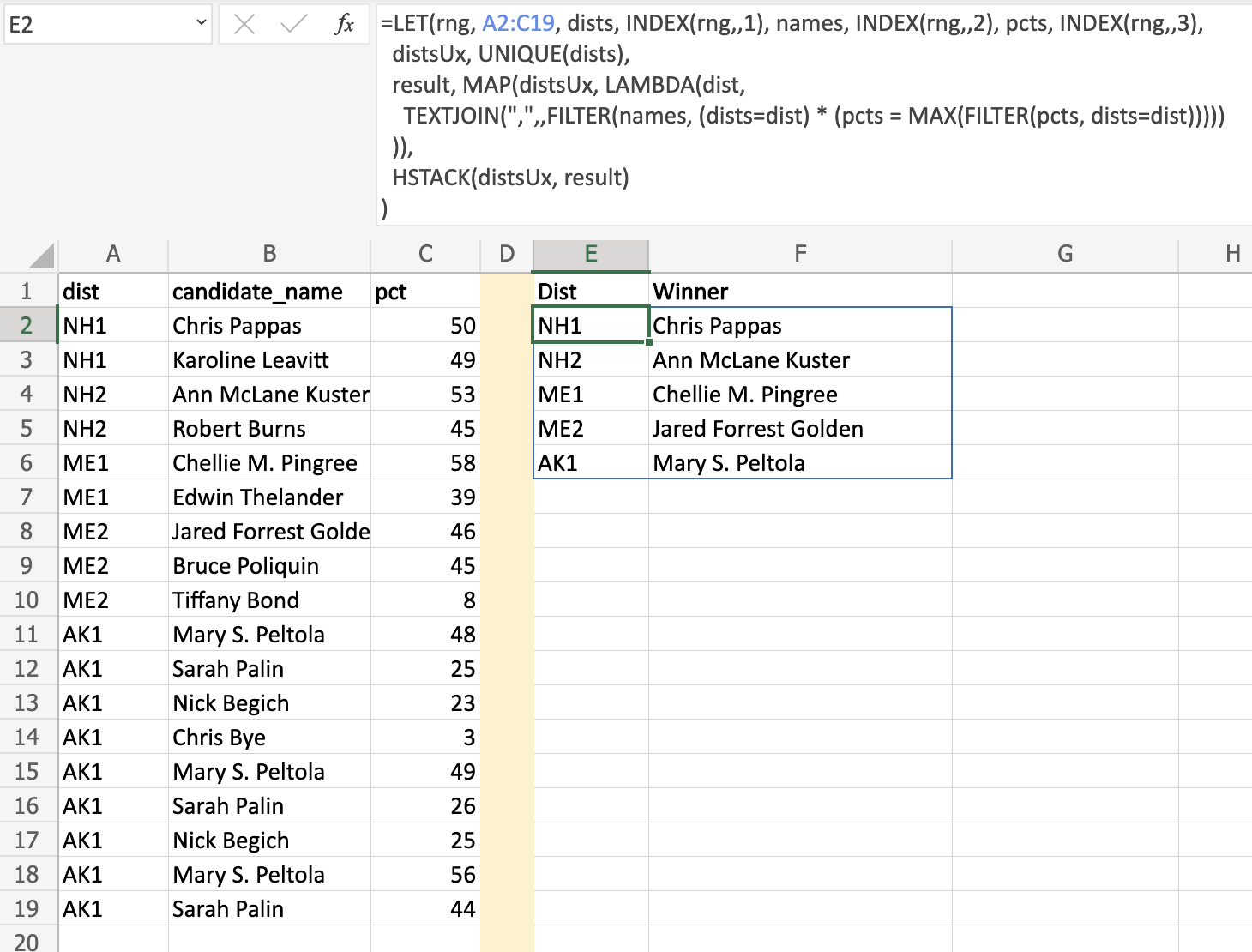The width and height of the screenshot is (1252, 952).
Task: Select column A header
Action: click(x=113, y=255)
